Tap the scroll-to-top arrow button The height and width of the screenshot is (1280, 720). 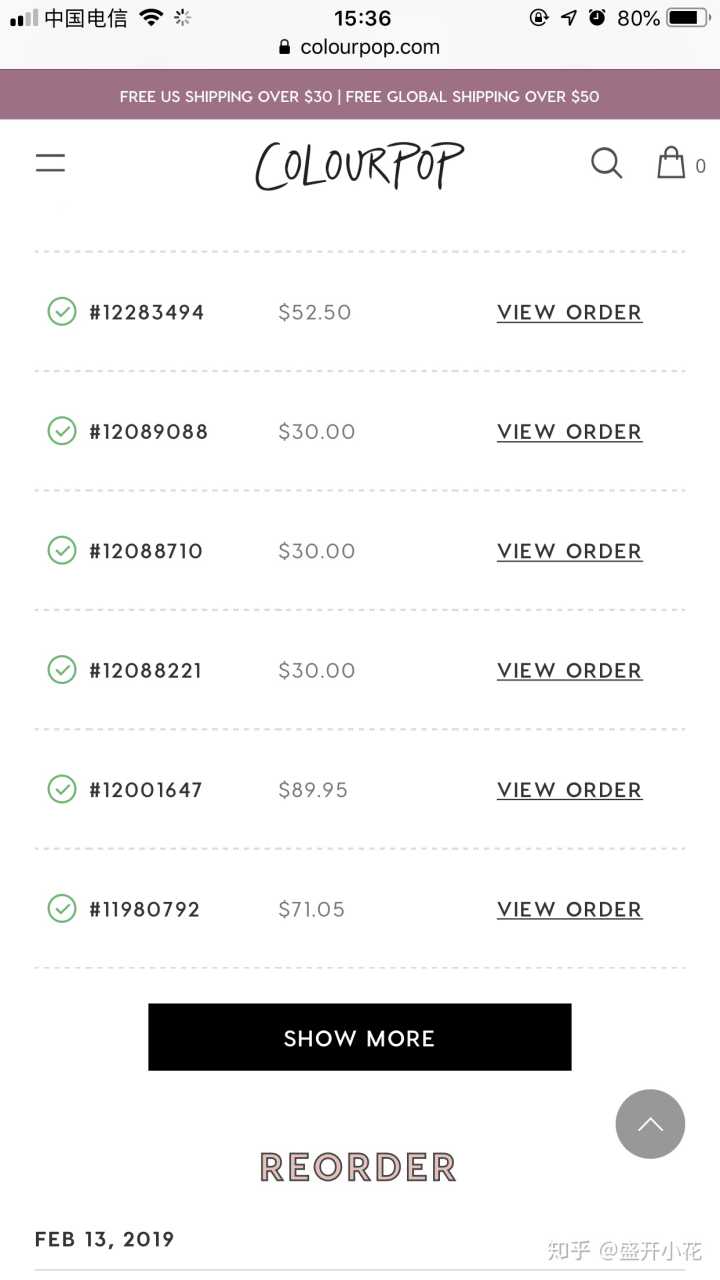pos(650,1124)
